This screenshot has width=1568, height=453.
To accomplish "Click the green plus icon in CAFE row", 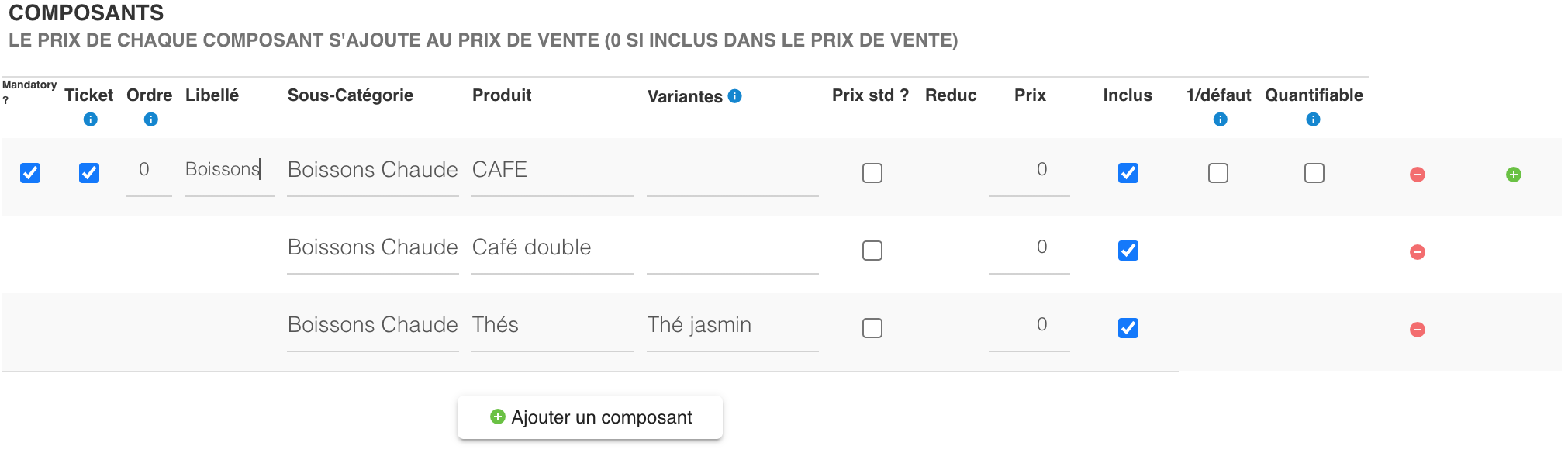I will (x=1513, y=175).
